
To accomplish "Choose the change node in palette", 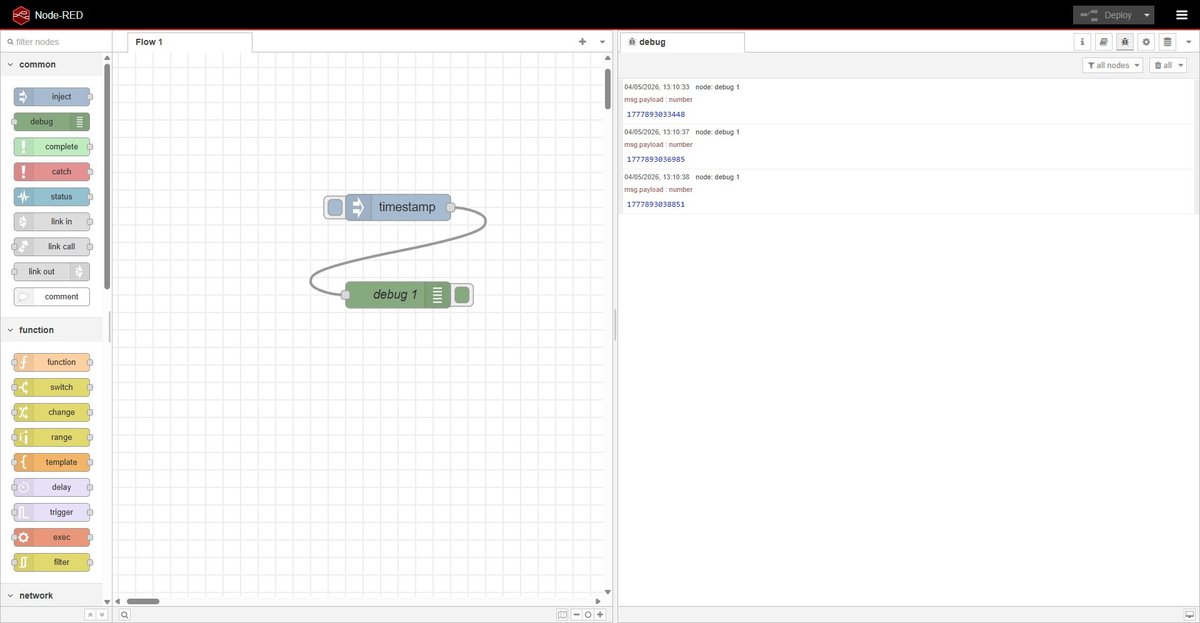I will coord(52,412).
